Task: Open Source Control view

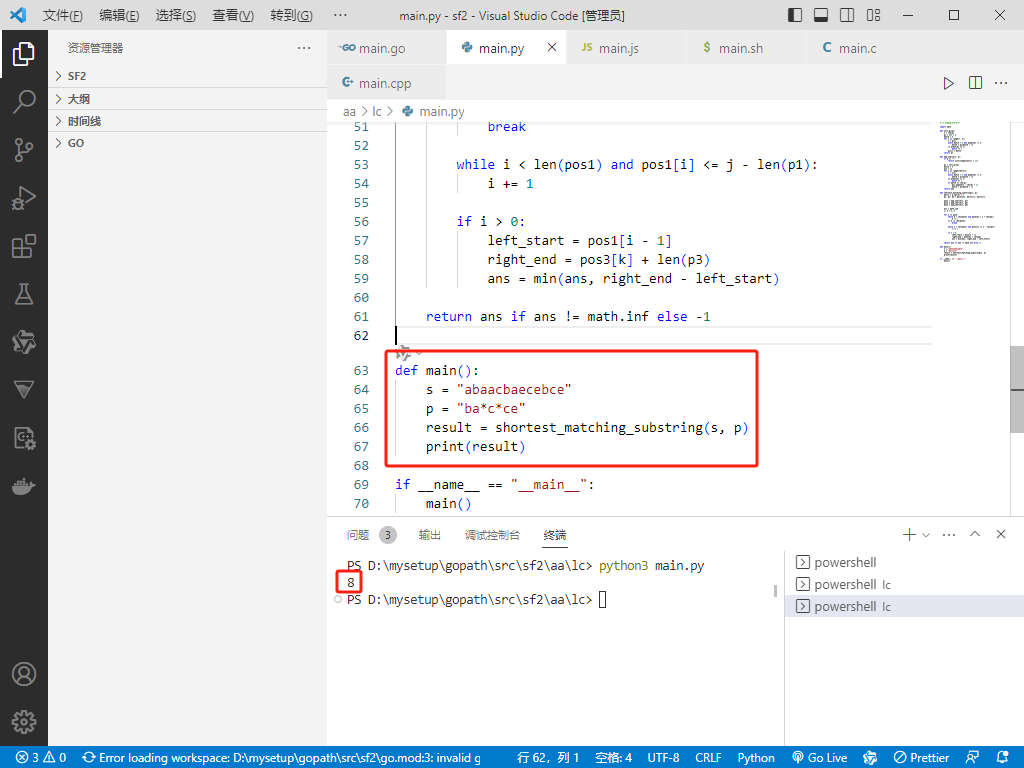Action: (x=24, y=150)
